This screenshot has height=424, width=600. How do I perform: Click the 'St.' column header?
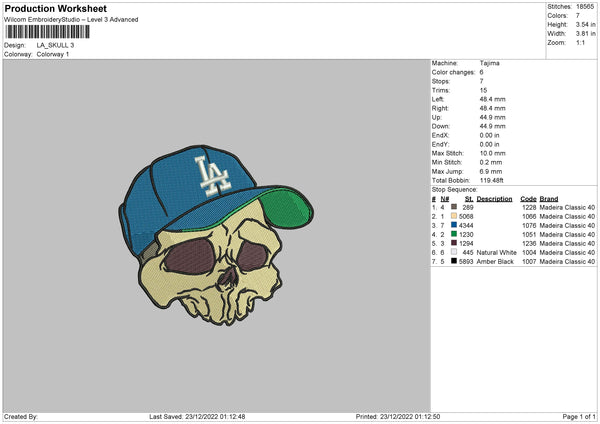[469, 199]
